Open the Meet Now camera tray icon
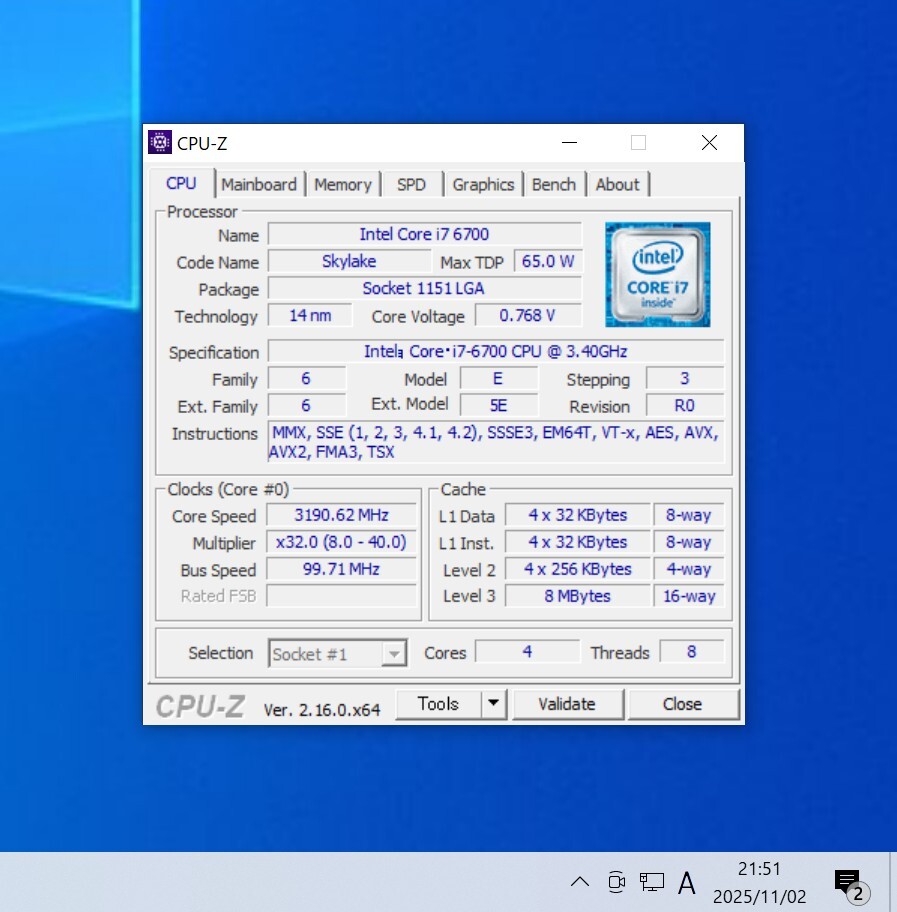Image resolution: width=897 pixels, height=912 pixels. [616, 882]
